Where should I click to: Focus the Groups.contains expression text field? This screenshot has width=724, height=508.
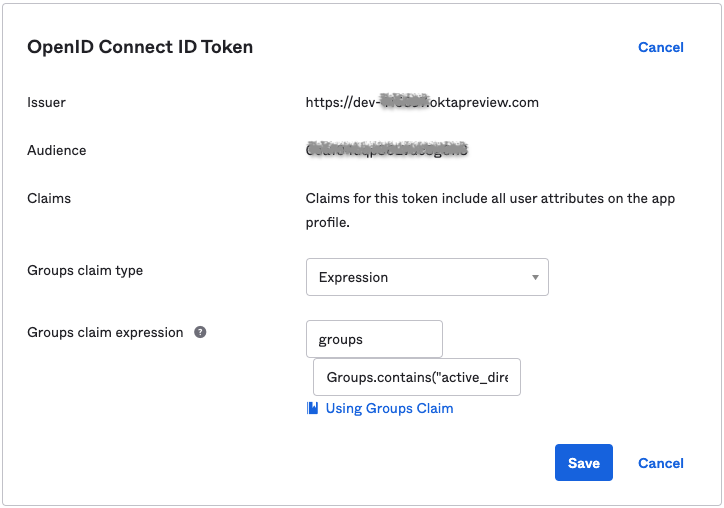(416, 377)
